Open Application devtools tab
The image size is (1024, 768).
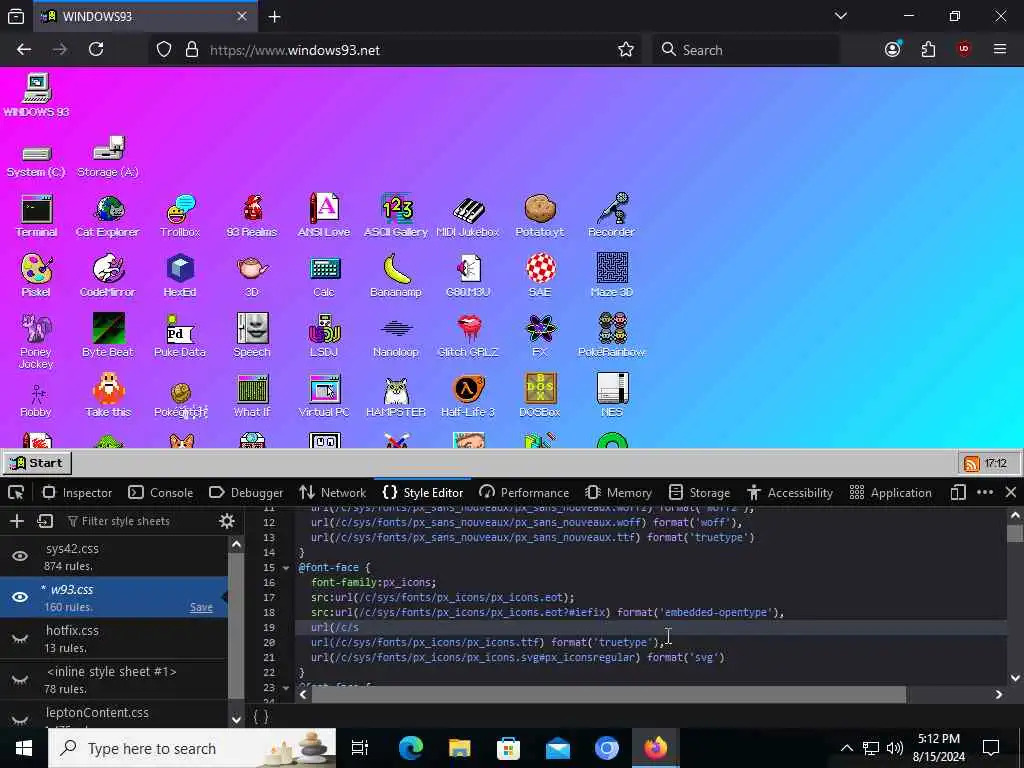point(891,493)
